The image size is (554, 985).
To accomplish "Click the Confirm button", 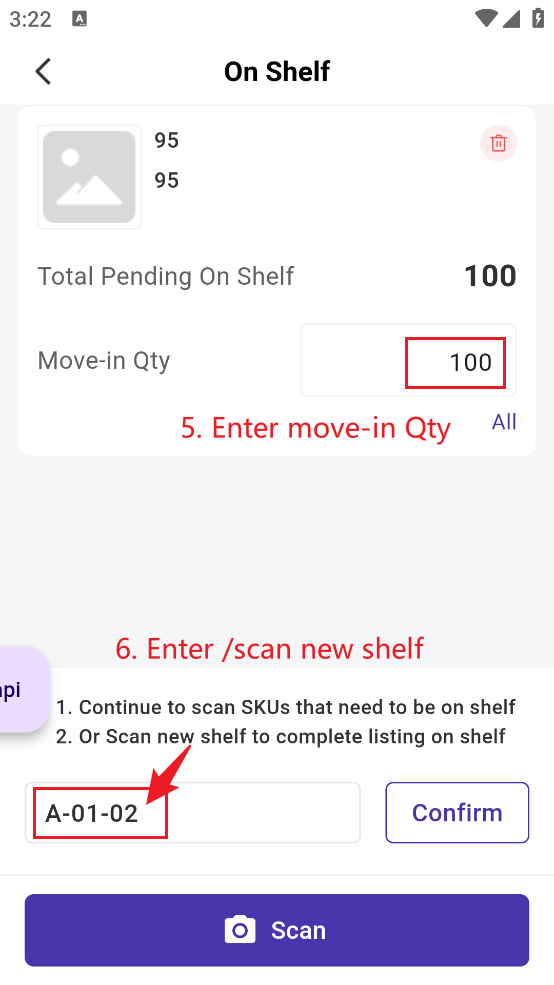I will (457, 812).
